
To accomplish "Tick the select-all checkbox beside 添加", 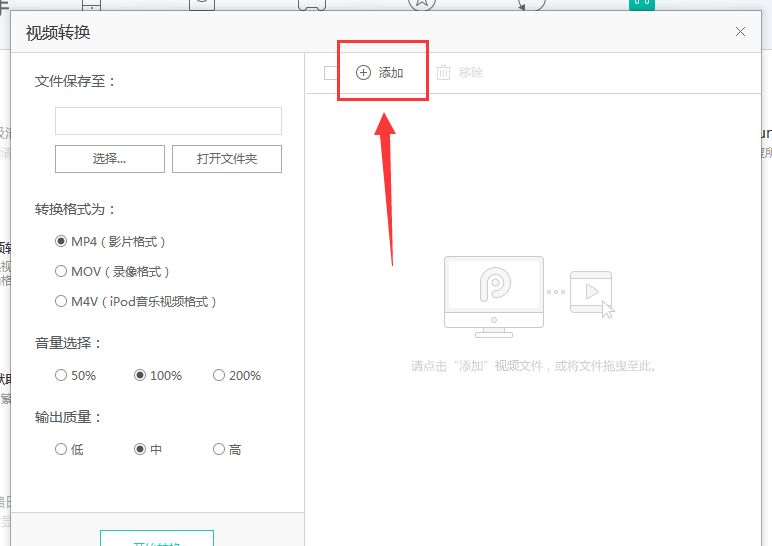I will pyautogui.click(x=331, y=73).
